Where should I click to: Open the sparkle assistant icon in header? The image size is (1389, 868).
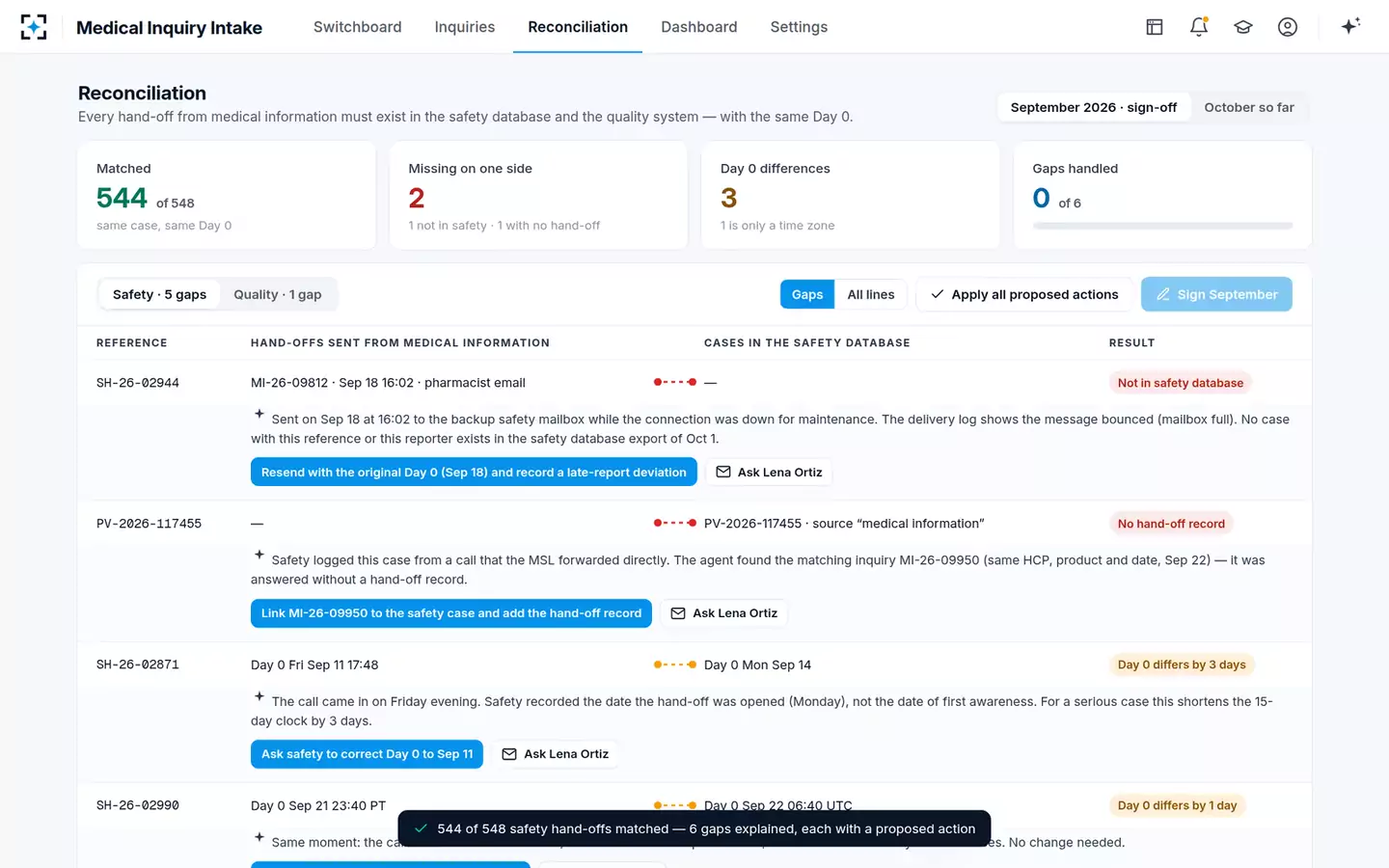pos(1350,27)
